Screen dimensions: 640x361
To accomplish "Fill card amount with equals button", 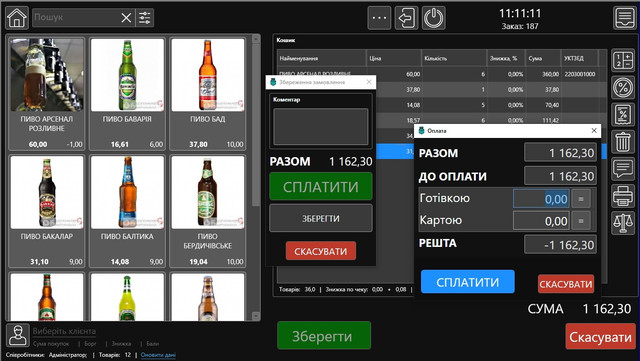I will pyautogui.click(x=581, y=221).
